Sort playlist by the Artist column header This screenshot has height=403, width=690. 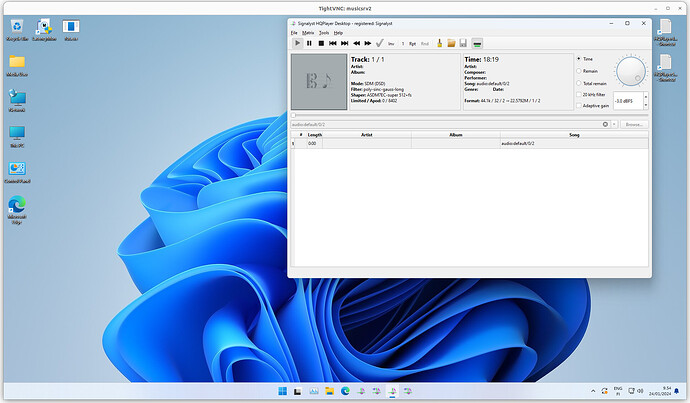[367, 135]
